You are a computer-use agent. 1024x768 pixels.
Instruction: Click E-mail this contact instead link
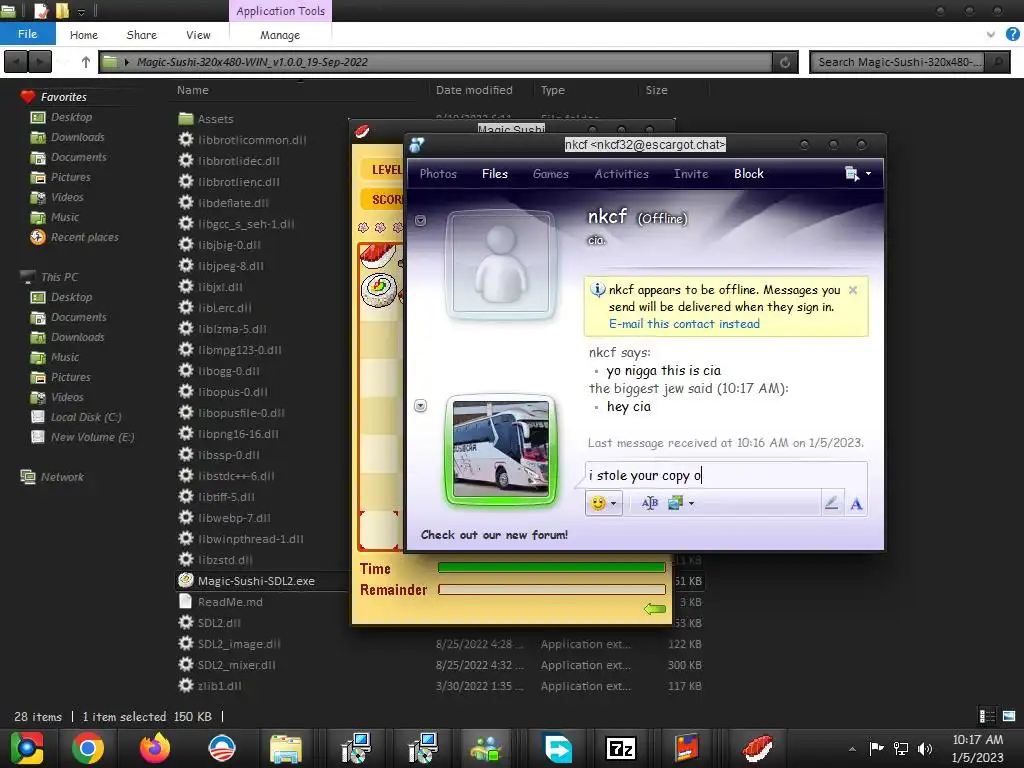click(x=684, y=324)
